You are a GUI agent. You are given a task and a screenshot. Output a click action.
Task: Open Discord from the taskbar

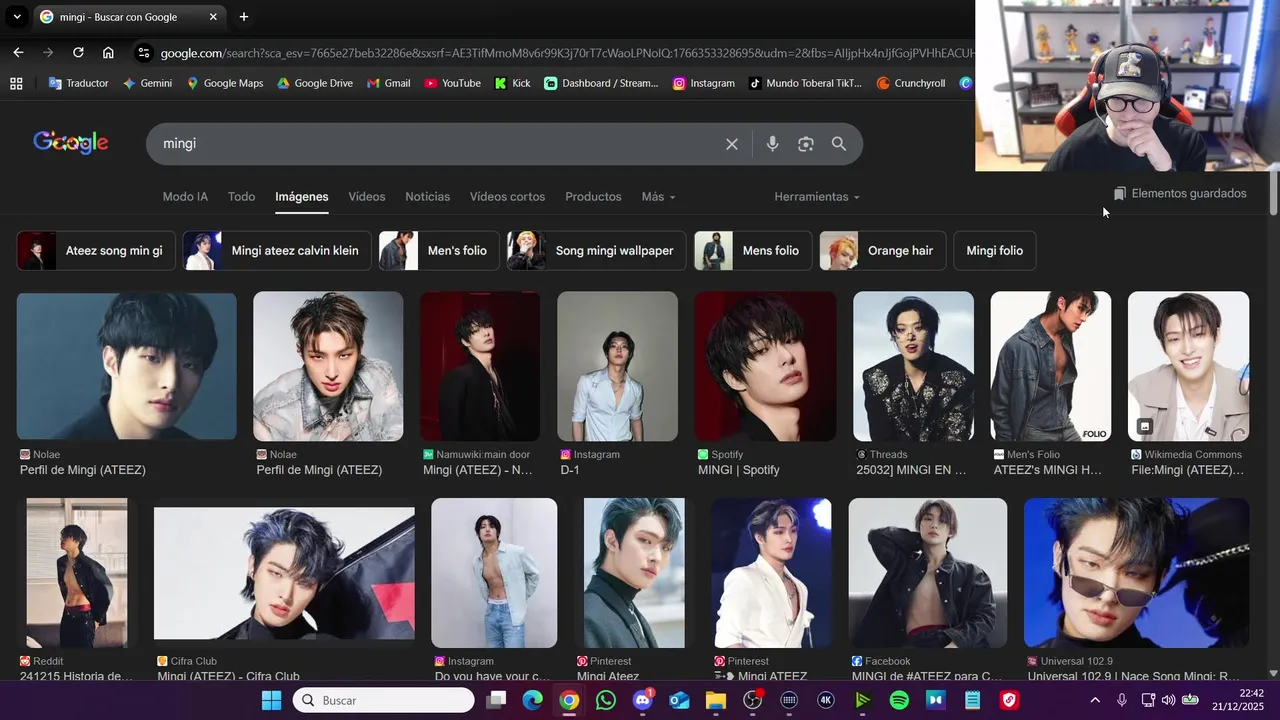[x=643, y=701]
